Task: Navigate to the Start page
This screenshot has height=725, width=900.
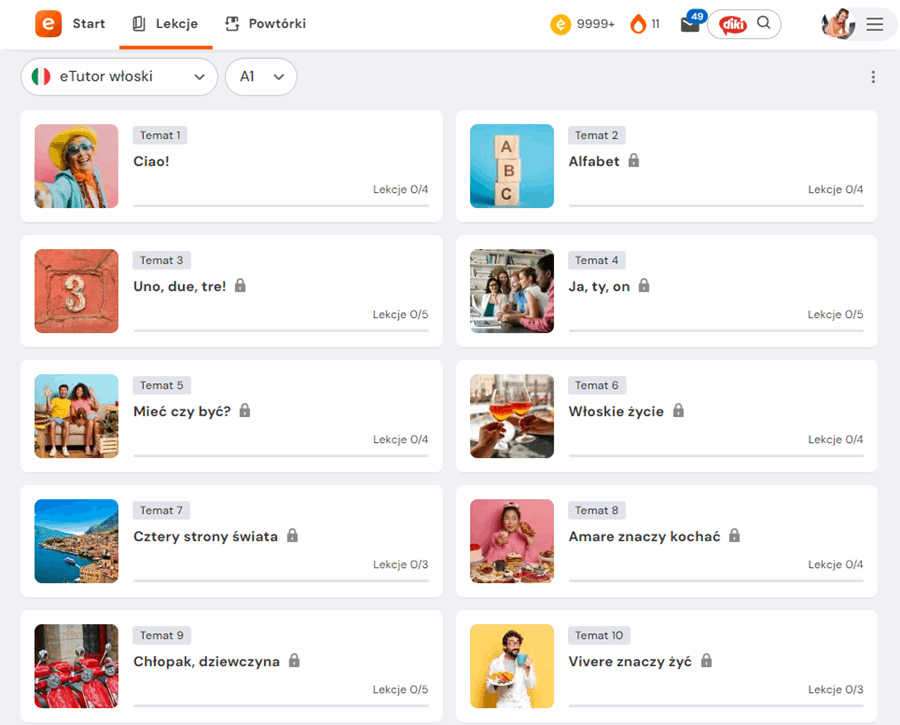Action: click(89, 23)
